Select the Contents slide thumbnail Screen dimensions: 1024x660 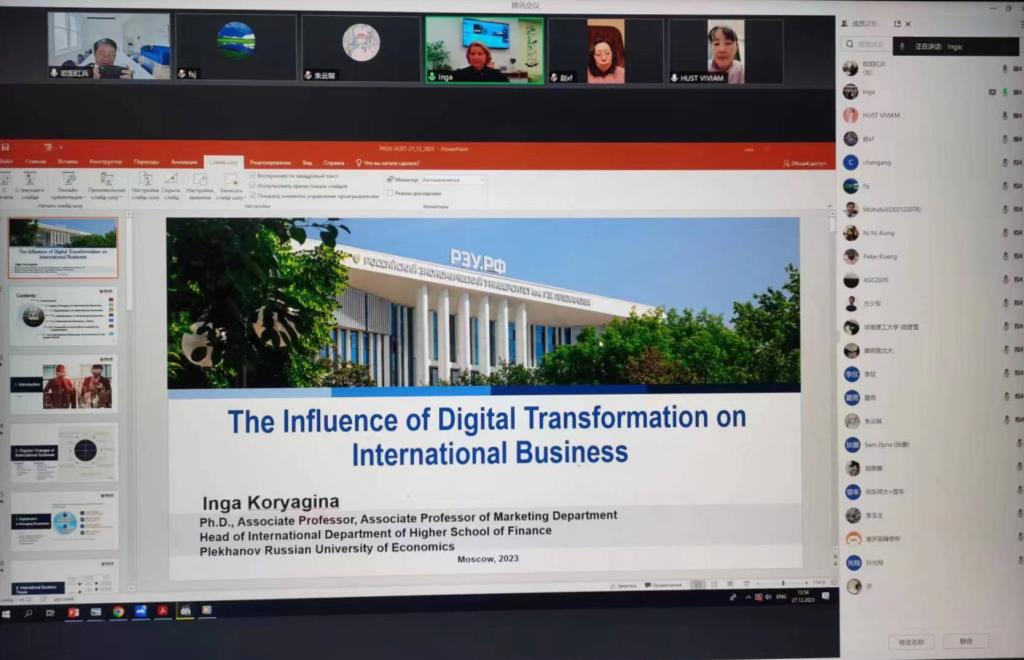point(63,316)
